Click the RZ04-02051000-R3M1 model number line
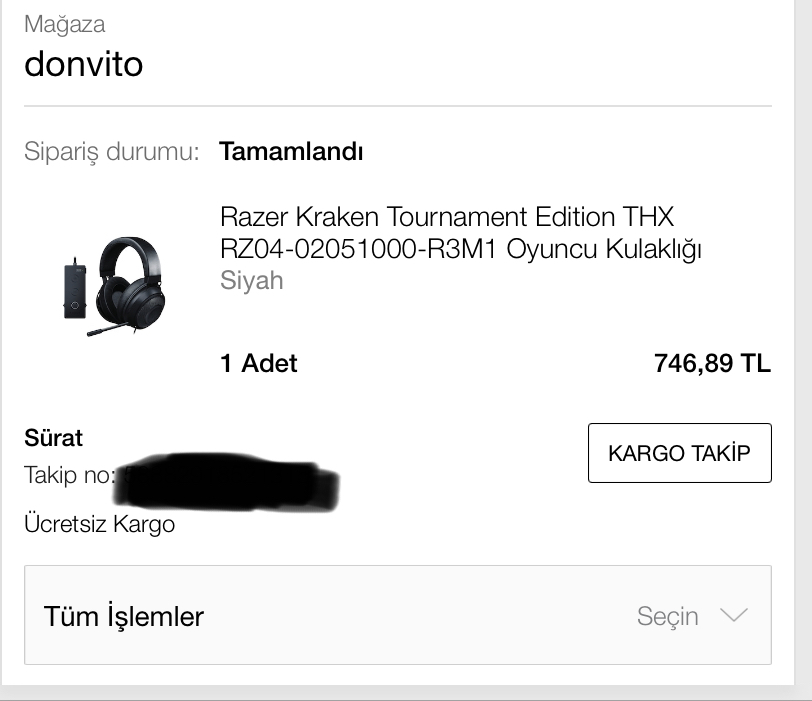The height and width of the screenshot is (701, 812). click(358, 249)
